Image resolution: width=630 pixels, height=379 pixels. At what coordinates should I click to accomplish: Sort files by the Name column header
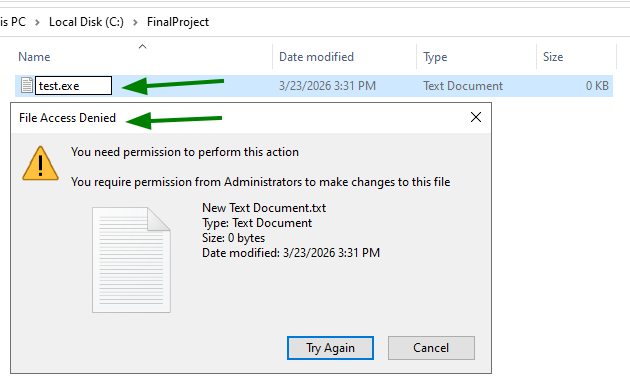pos(34,57)
